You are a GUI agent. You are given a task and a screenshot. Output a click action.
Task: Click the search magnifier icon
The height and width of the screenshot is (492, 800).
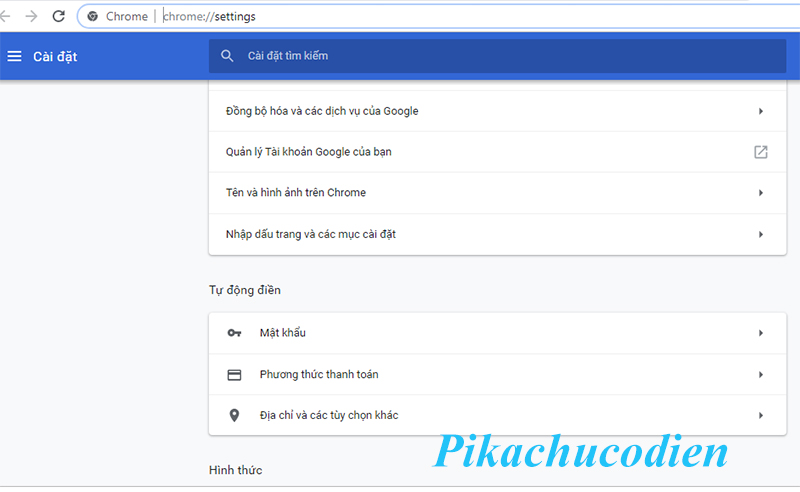[x=227, y=56]
